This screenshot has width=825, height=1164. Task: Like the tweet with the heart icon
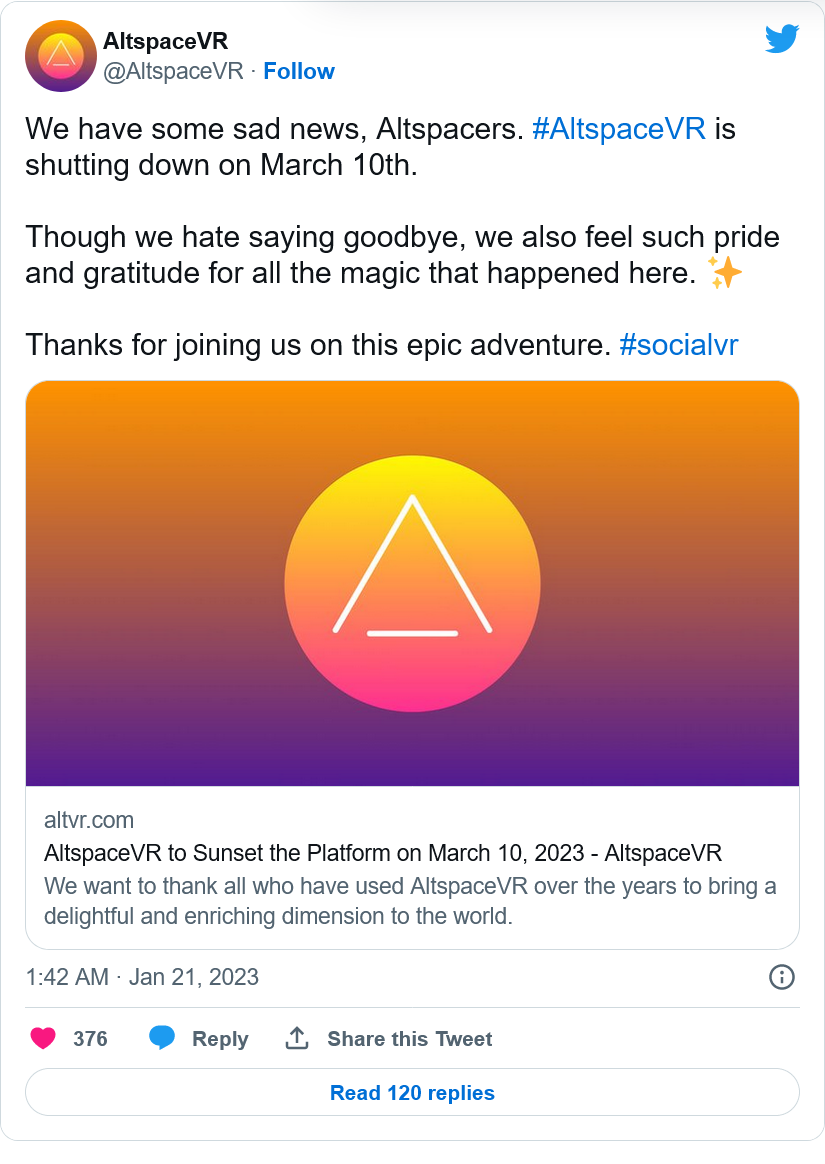click(x=43, y=1038)
